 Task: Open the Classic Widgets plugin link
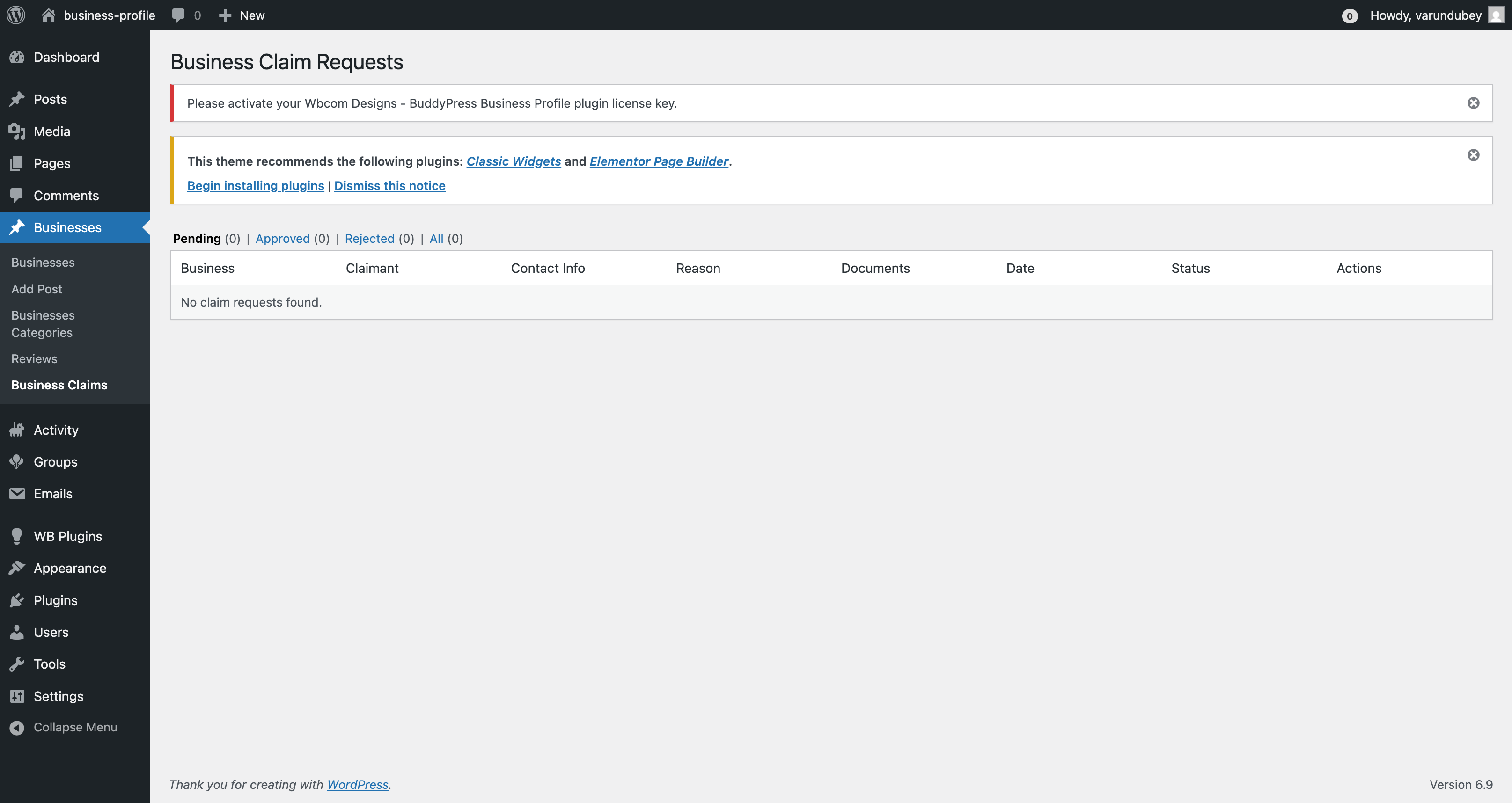pyautogui.click(x=514, y=161)
